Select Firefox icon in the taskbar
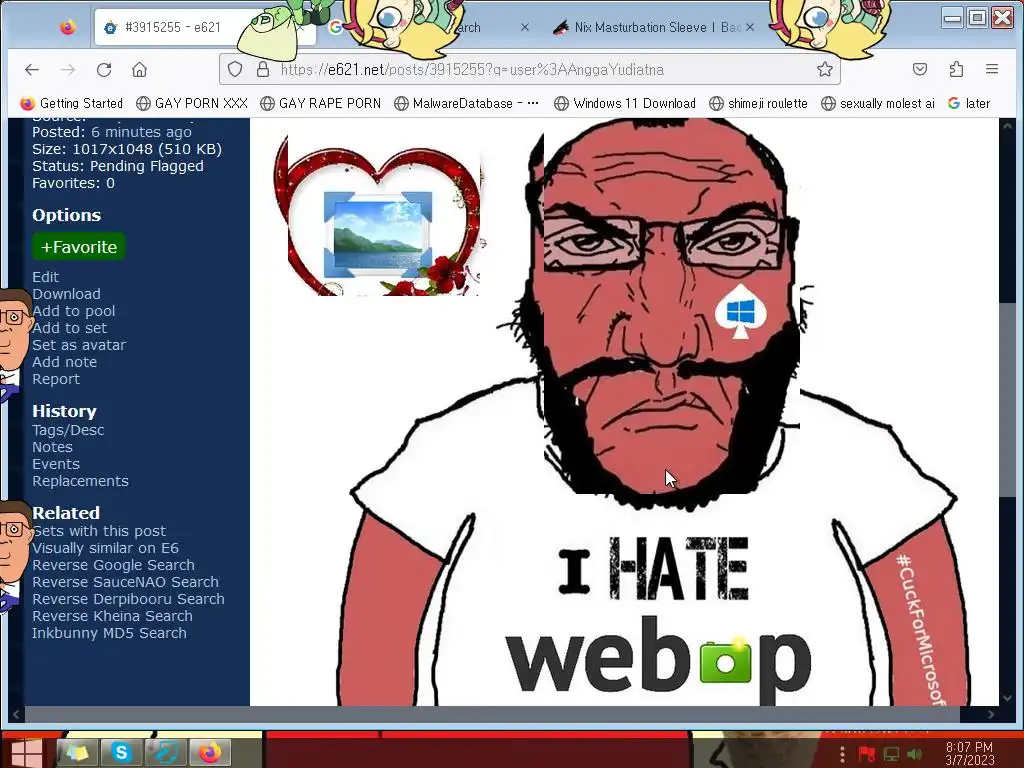Screen dimensions: 1024x768 [x=210, y=752]
